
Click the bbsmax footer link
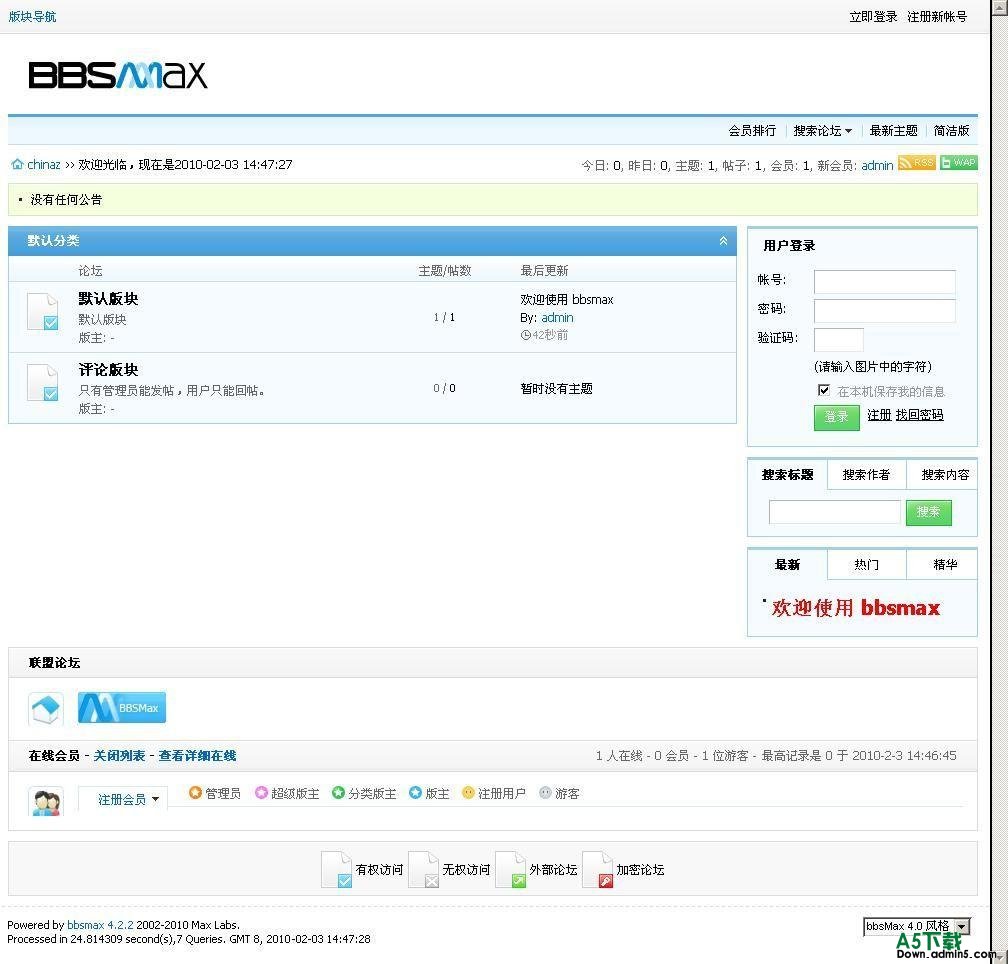pyautogui.click(x=85, y=925)
